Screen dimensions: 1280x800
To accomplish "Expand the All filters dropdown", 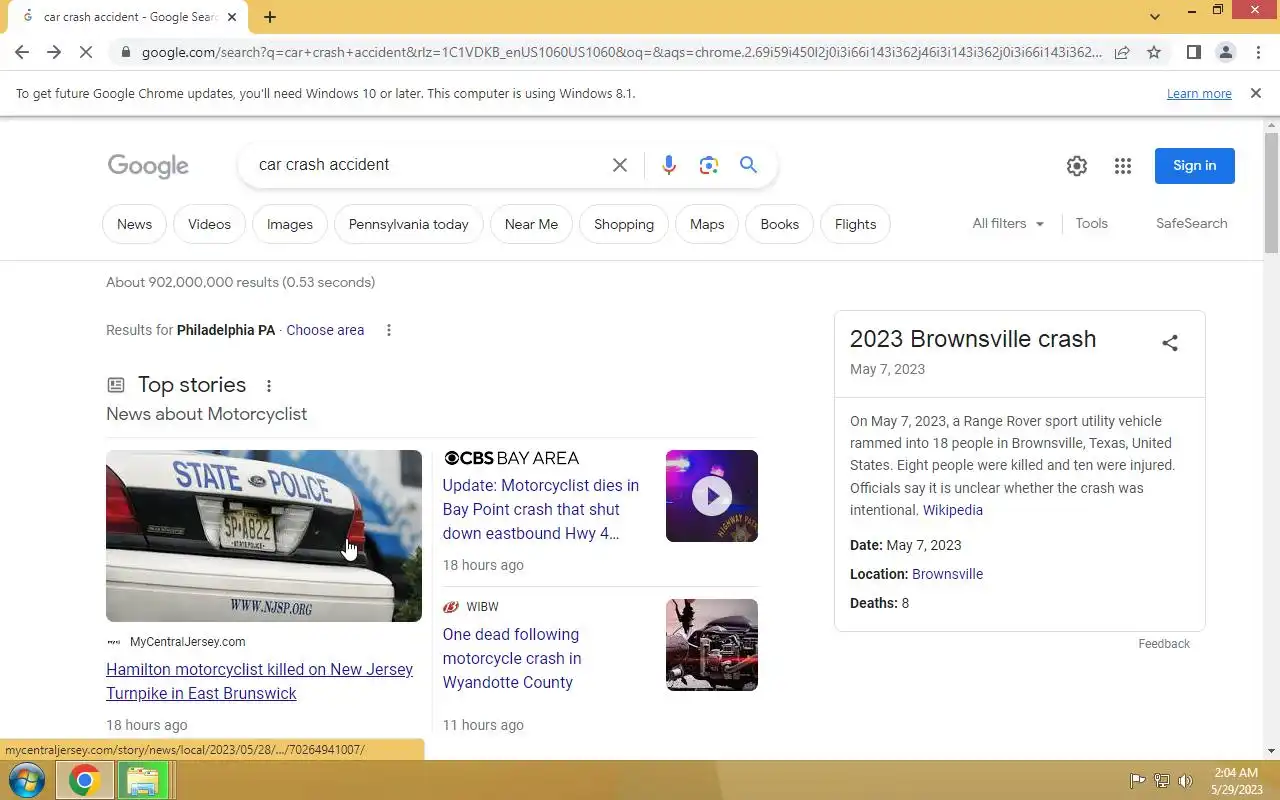I will point(1008,224).
